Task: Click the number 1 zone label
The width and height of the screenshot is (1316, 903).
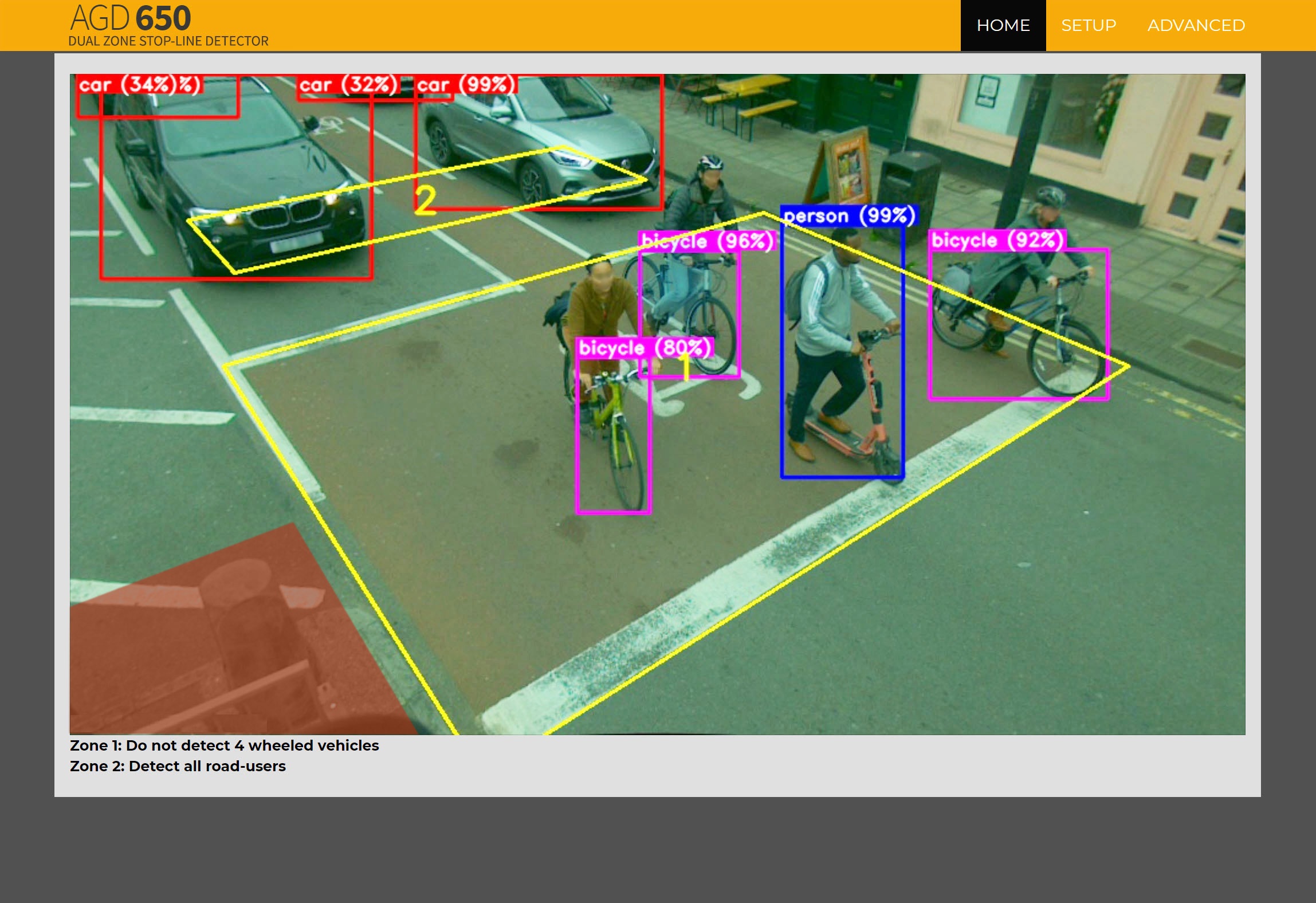Action: click(686, 367)
